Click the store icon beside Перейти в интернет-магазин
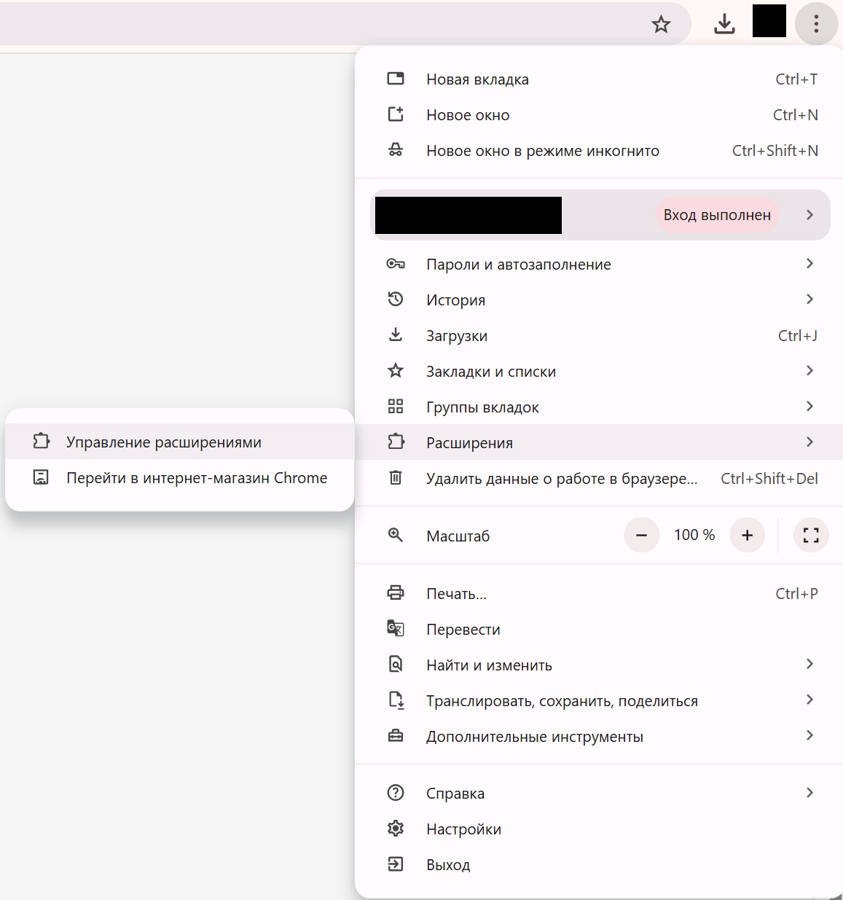 pos(41,477)
